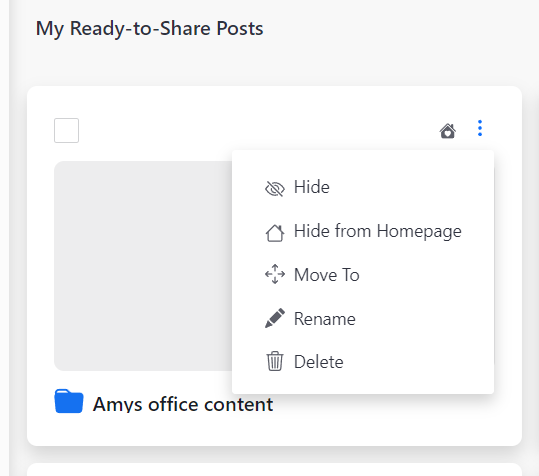The image size is (539, 476).
Task: Click the blue folder icon
Action: (x=69, y=401)
